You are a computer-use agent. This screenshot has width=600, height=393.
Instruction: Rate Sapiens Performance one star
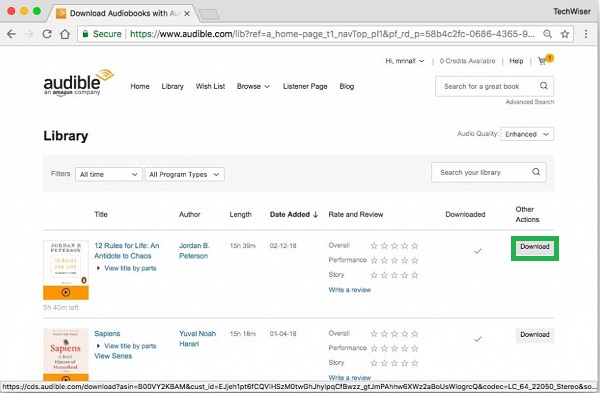tap(374, 349)
